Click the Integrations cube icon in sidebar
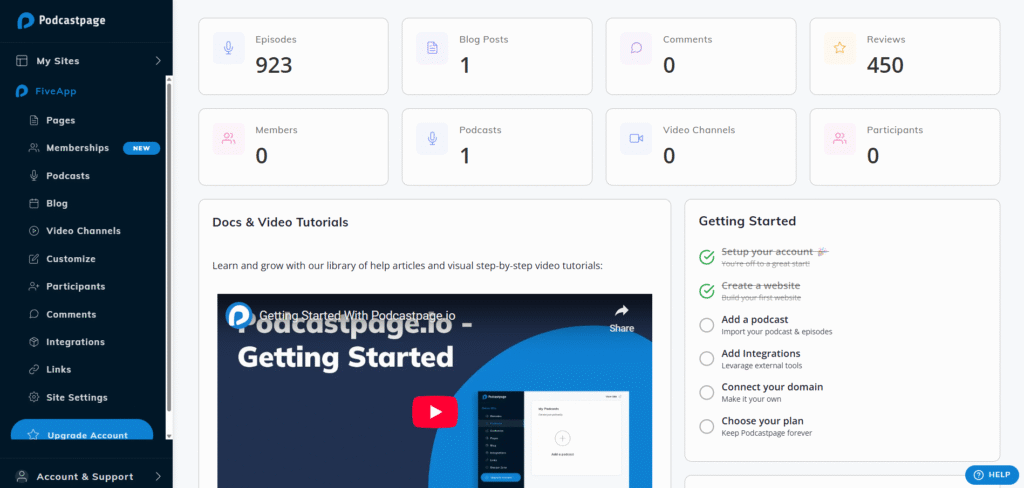This screenshot has height=488, width=1024. tap(33, 342)
